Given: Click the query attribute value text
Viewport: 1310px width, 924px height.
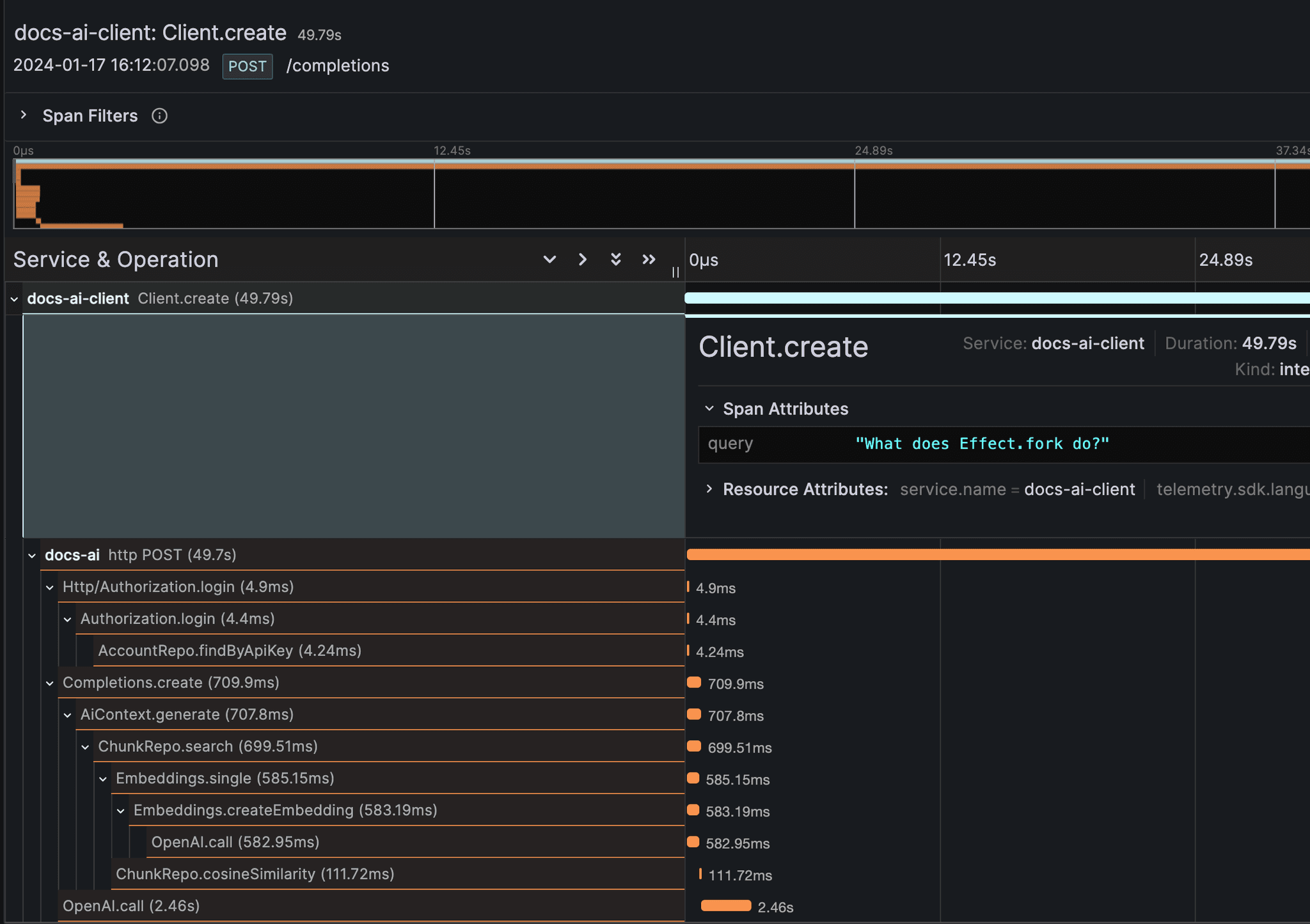Looking at the screenshot, I should pos(981,444).
